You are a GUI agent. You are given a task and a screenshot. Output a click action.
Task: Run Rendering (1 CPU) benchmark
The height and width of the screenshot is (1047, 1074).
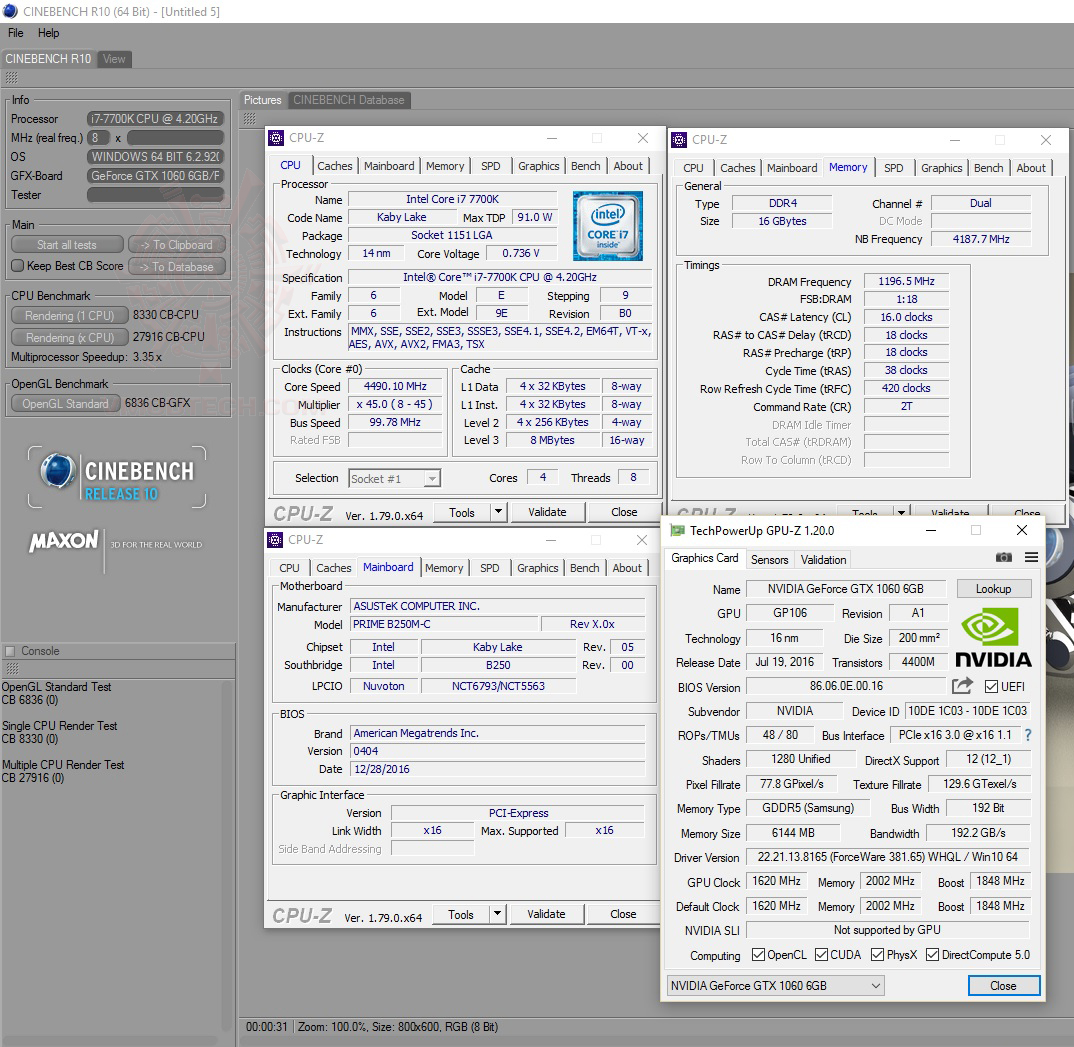(x=70, y=316)
